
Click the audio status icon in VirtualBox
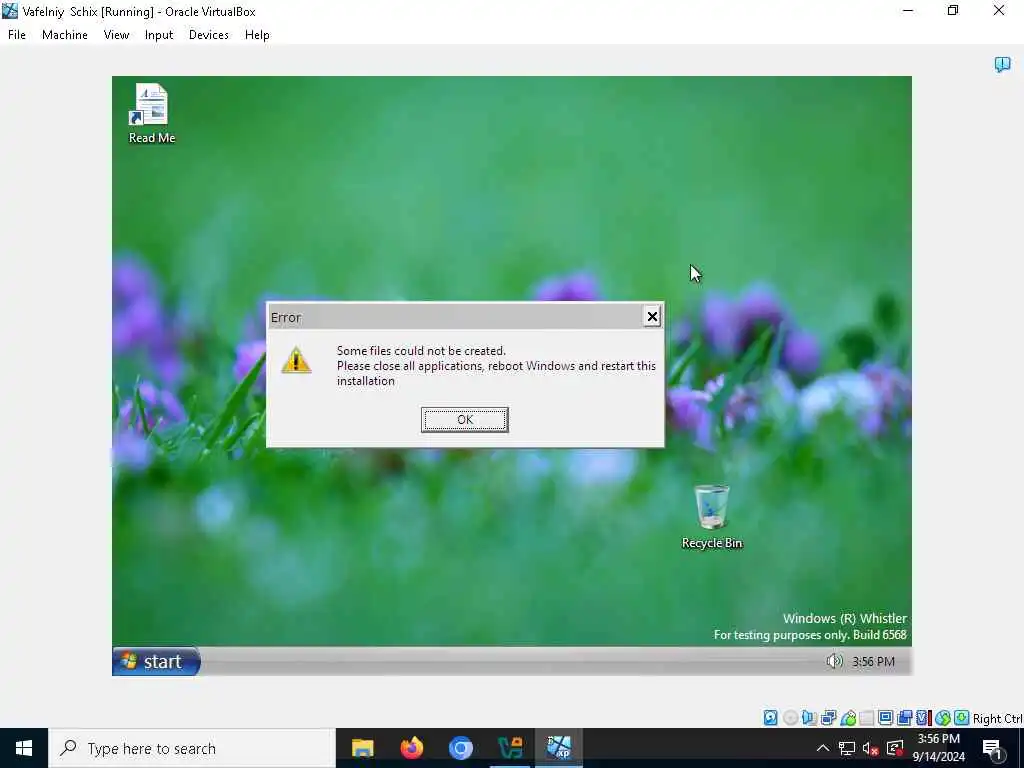click(x=809, y=718)
